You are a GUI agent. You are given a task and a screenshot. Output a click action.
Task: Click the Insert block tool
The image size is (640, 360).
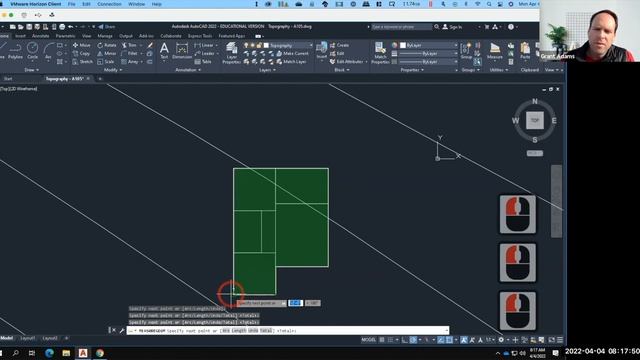coord(322,51)
